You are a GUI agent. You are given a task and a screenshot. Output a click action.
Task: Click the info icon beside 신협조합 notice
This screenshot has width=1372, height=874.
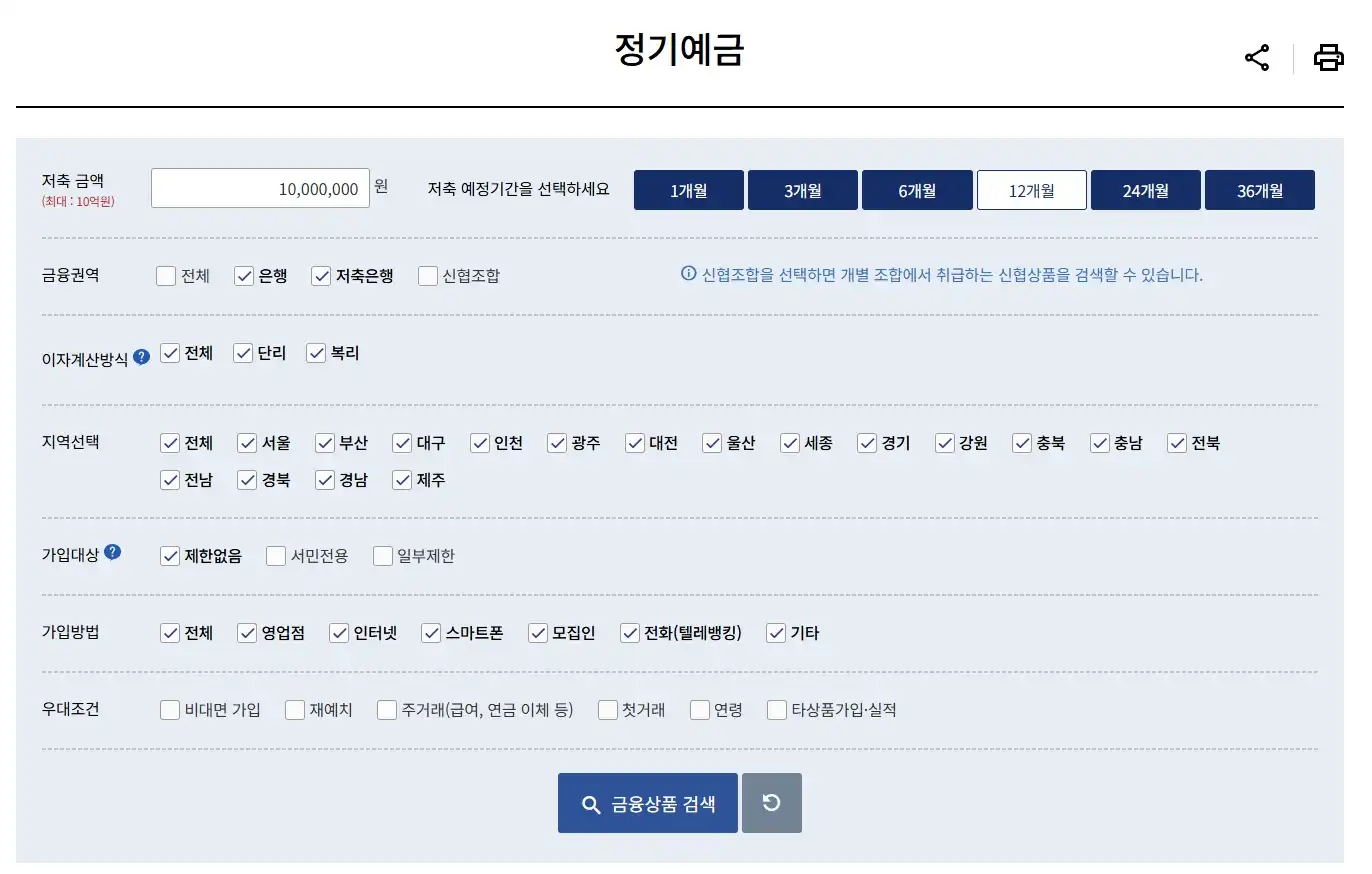tap(688, 274)
